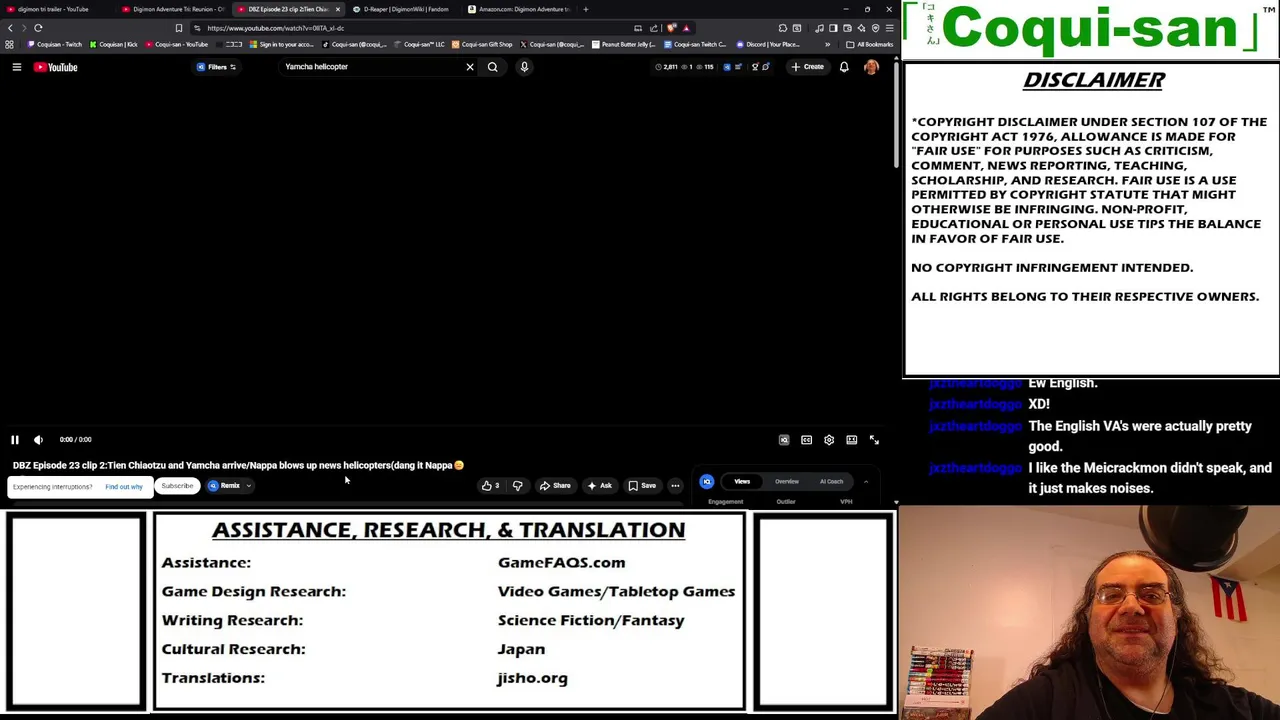Switch to the 'Digimon Adventure Tri: Reunion' tab

172,9
